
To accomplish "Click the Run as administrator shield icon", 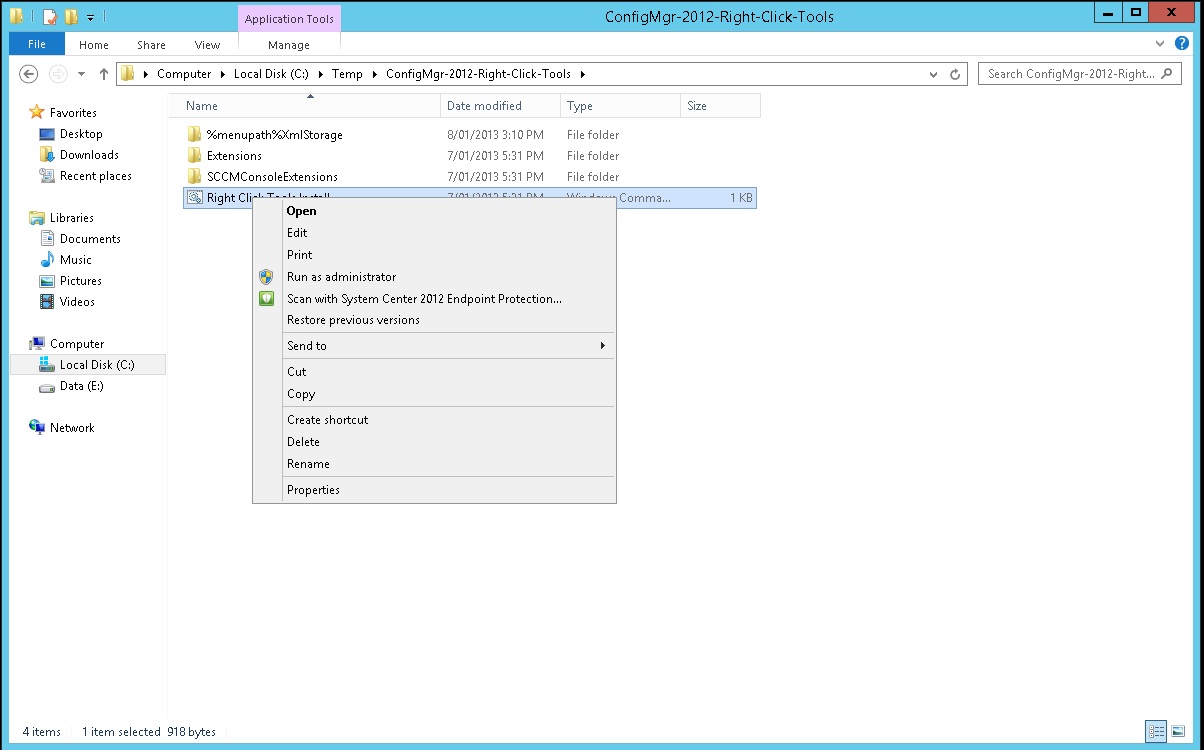I will coord(266,277).
